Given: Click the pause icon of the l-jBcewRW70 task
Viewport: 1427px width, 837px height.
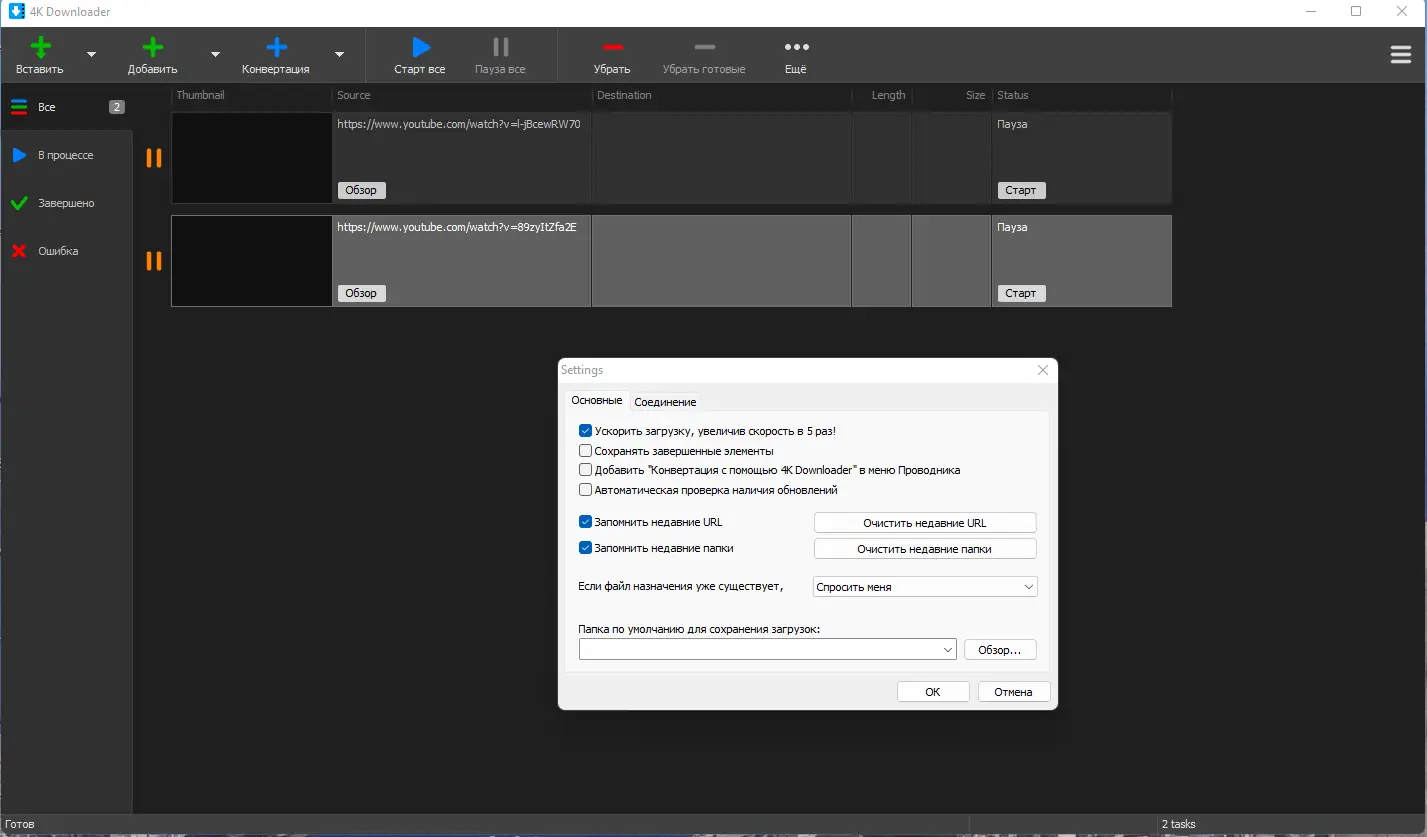Looking at the screenshot, I should (154, 158).
